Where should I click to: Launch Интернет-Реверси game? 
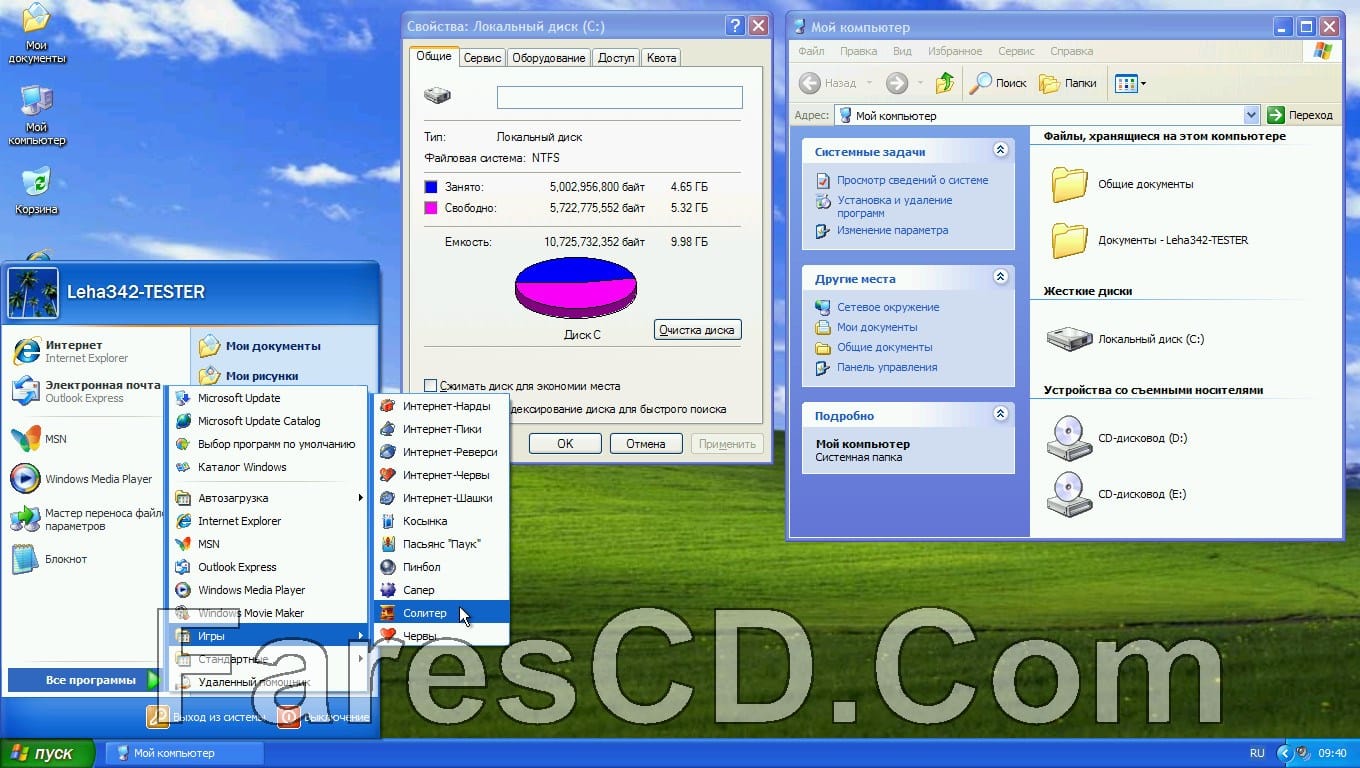click(442, 452)
